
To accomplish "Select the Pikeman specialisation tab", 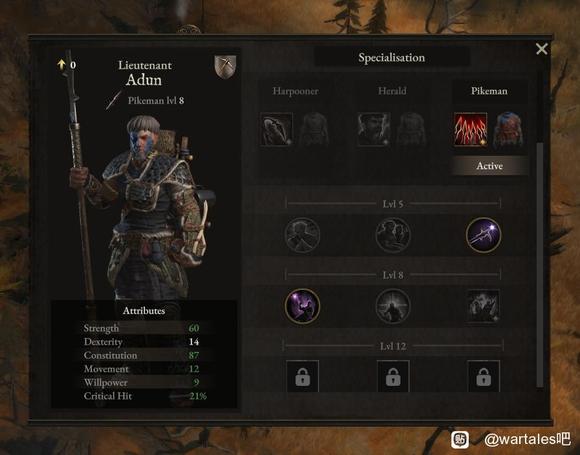I will tap(489, 91).
